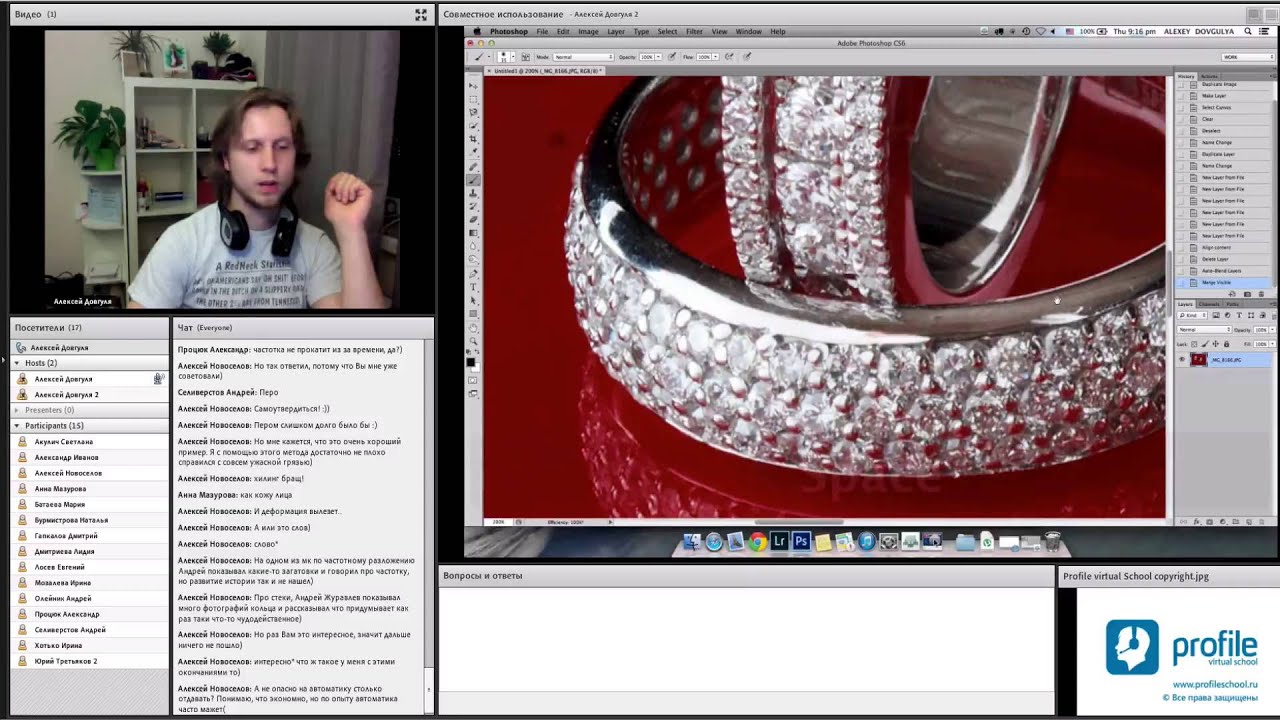Screen dimensions: 1280x720
Task: Open the workspace dropdown labeled WORK
Action: pyautogui.click(x=1248, y=57)
